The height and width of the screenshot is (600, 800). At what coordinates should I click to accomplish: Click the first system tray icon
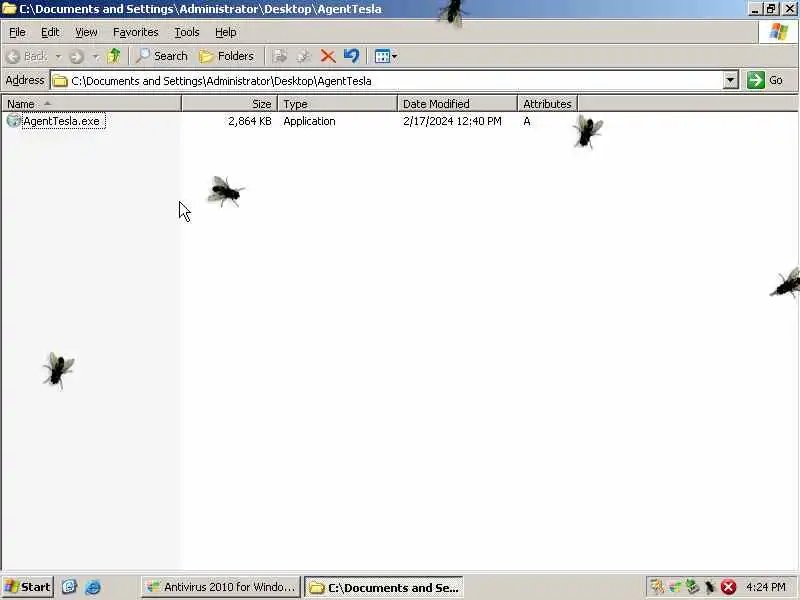657,587
